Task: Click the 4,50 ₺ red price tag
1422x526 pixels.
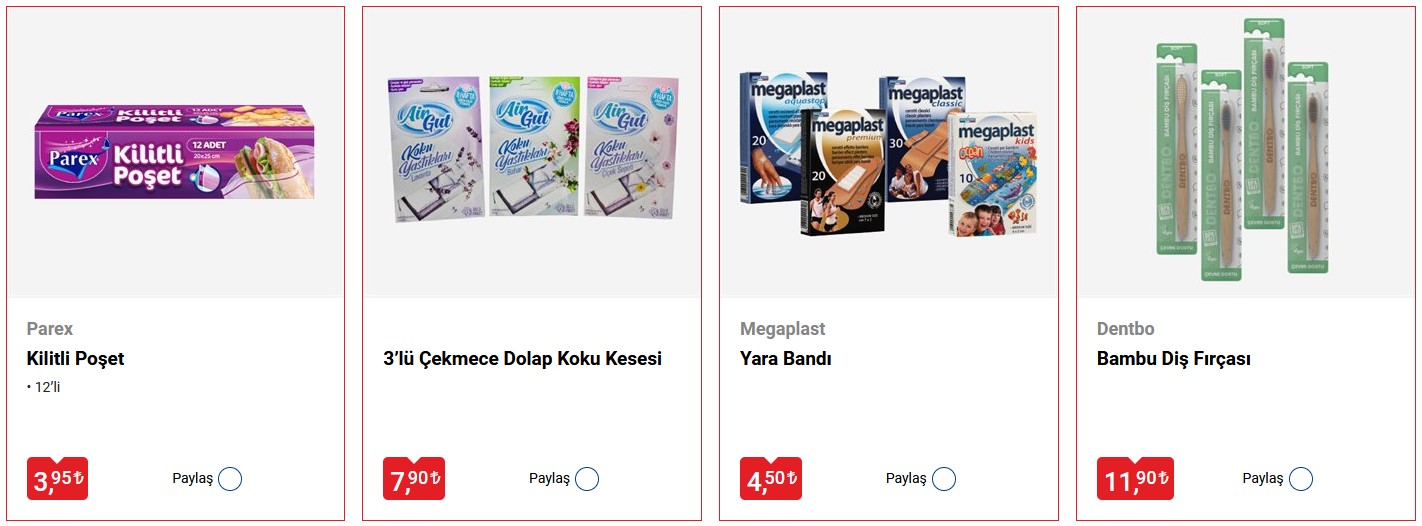Action: (771, 479)
